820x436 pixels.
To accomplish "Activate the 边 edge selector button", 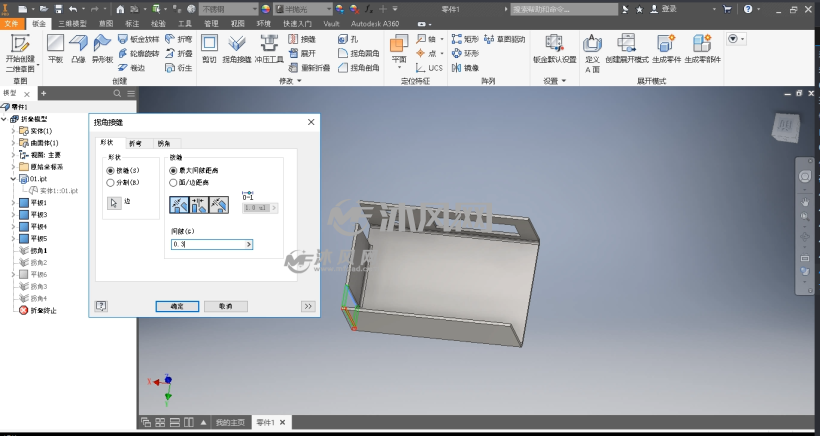I will (114, 203).
